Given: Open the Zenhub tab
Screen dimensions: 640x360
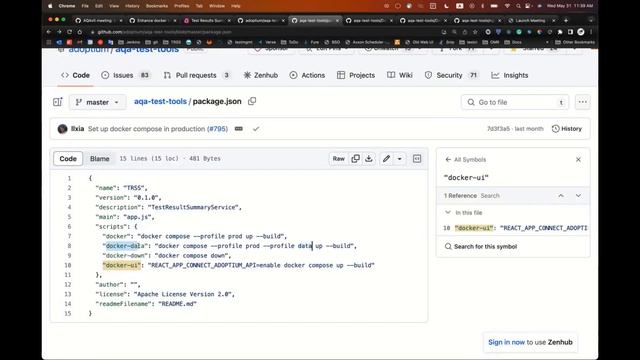Looking at the screenshot, I should [x=260, y=75].
